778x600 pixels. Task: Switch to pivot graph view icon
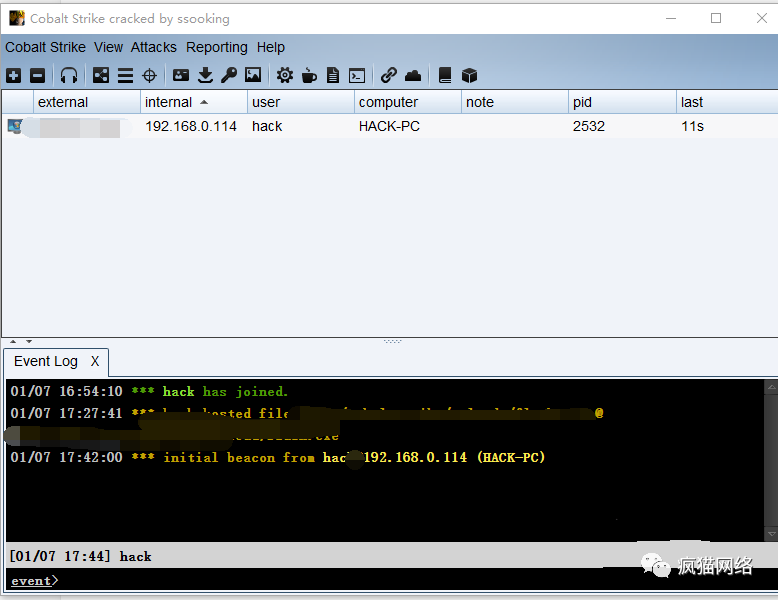click(101, 75)
